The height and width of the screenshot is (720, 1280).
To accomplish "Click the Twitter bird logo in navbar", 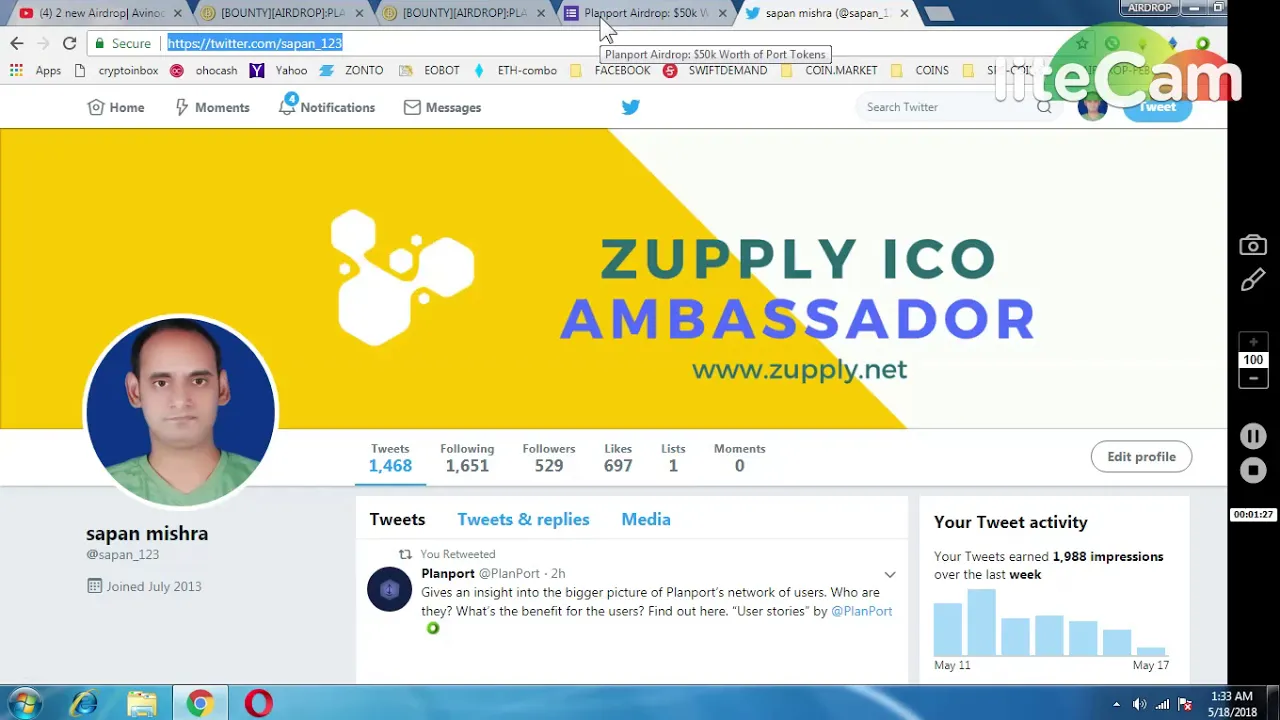I will click(630, 107).
